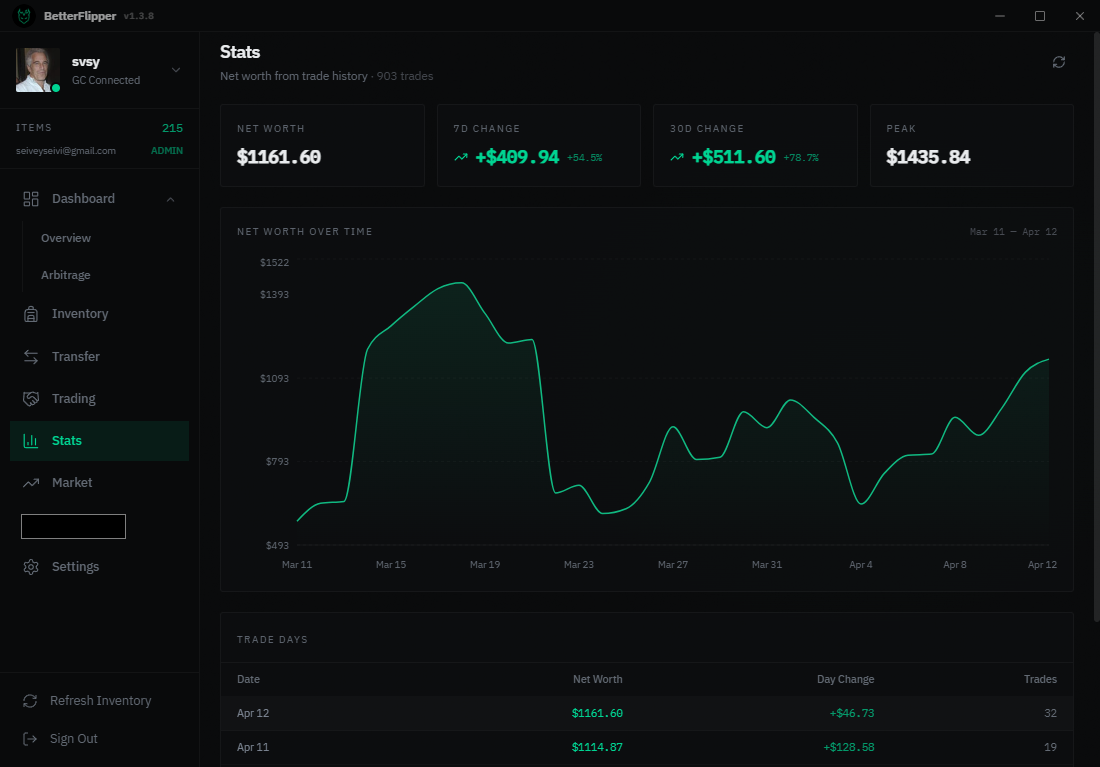Image resolution: width=1100 pixels, height=767 pixels.
Task: Select the Apr 12 row net worth value
Action: pyautogui.click(x=597, y=713)
